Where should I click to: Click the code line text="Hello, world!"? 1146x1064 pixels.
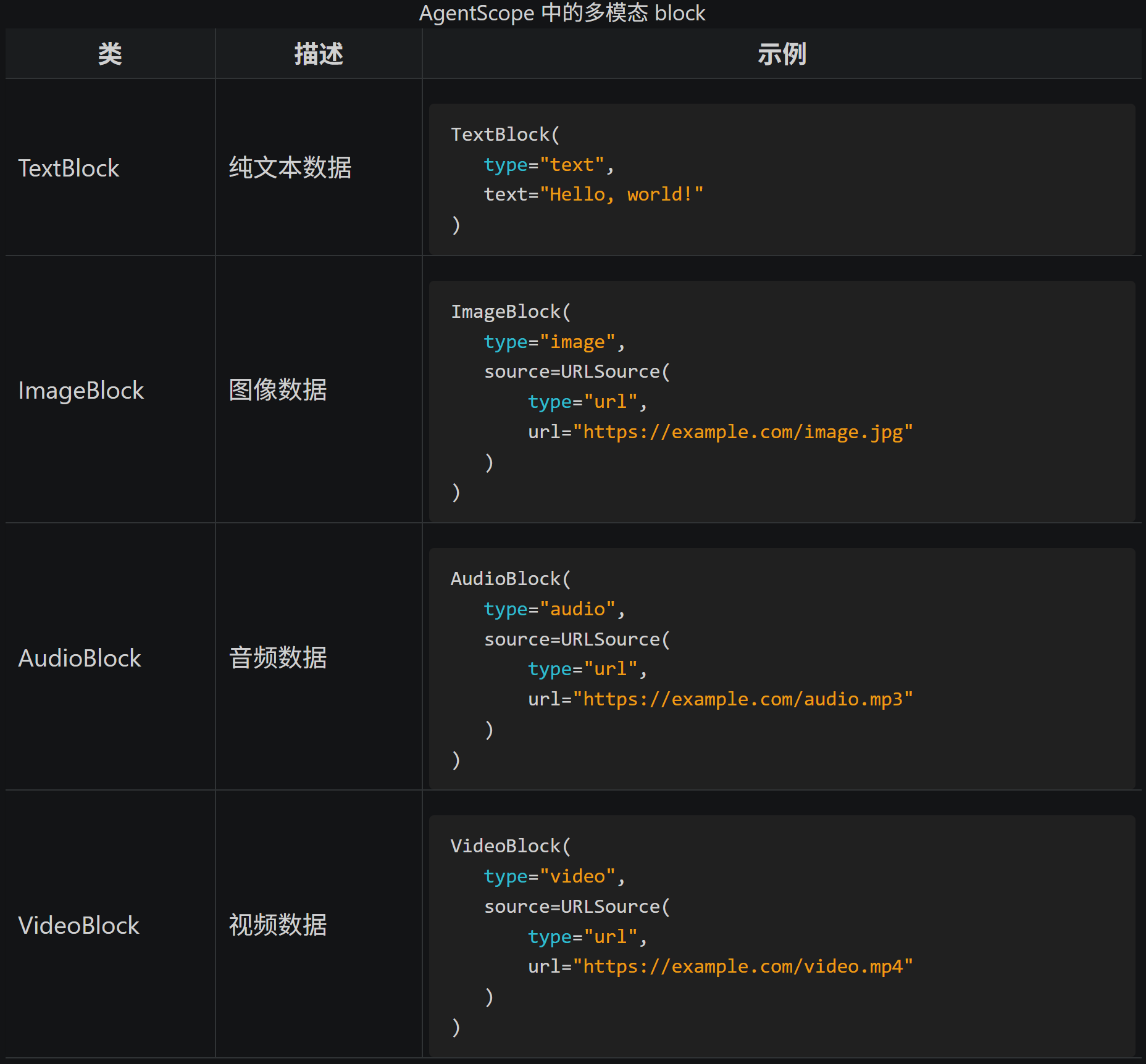tap(593, 194)
